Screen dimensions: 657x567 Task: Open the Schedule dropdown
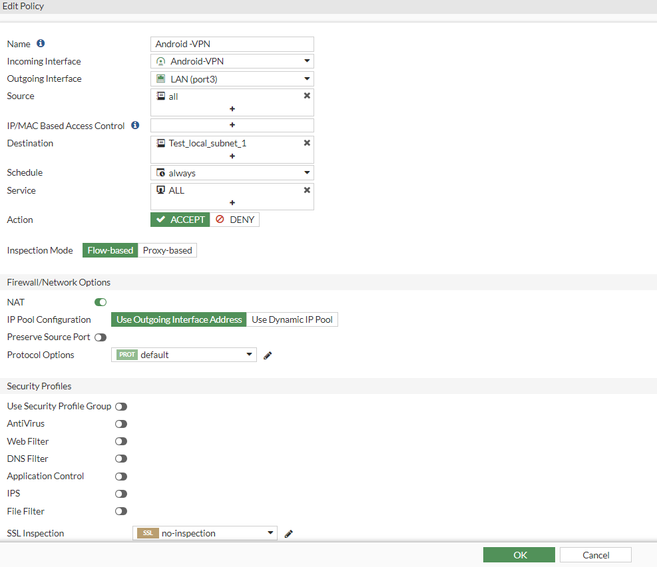click(x=232, y=173)
